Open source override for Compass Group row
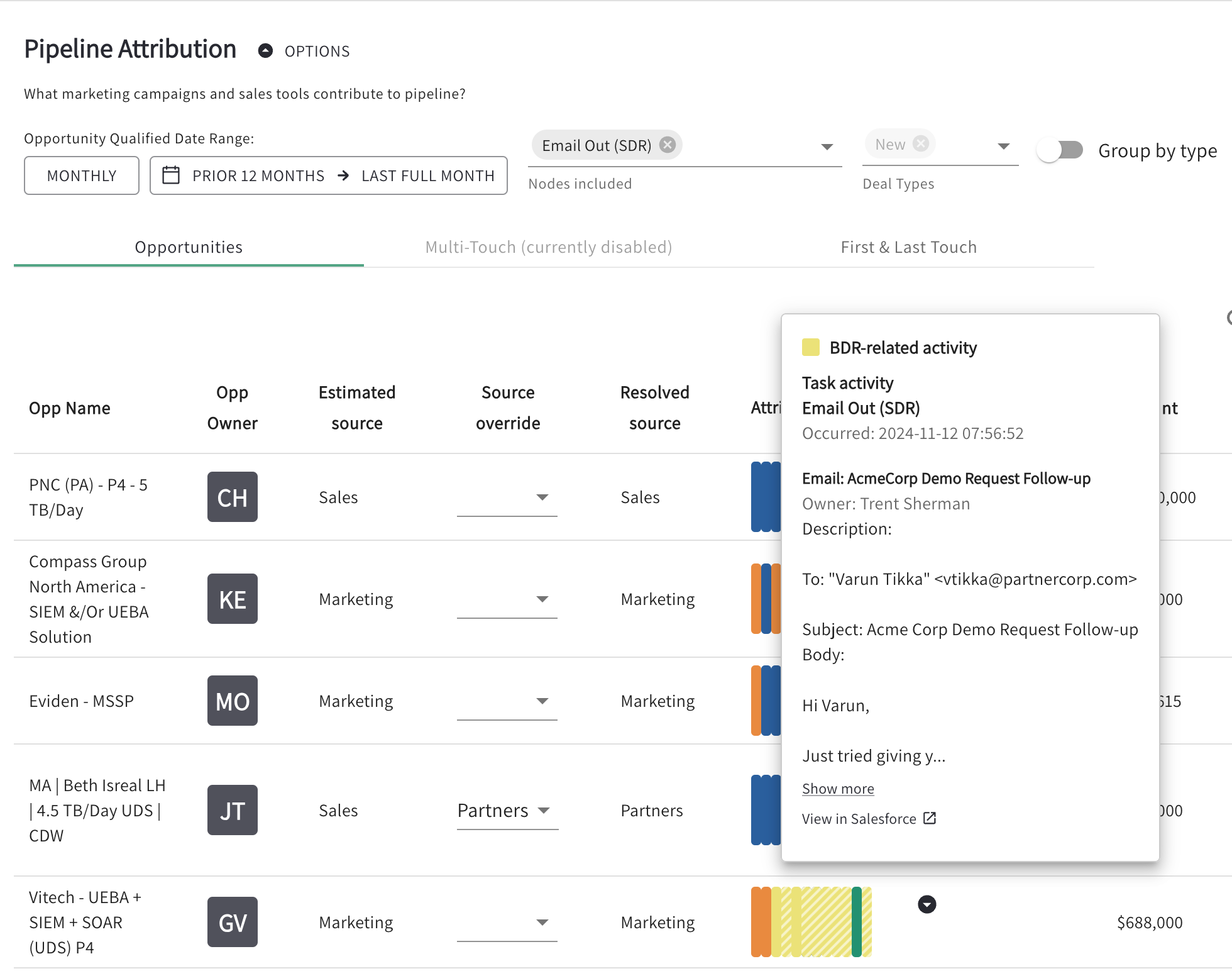 (x=507, y=599)
